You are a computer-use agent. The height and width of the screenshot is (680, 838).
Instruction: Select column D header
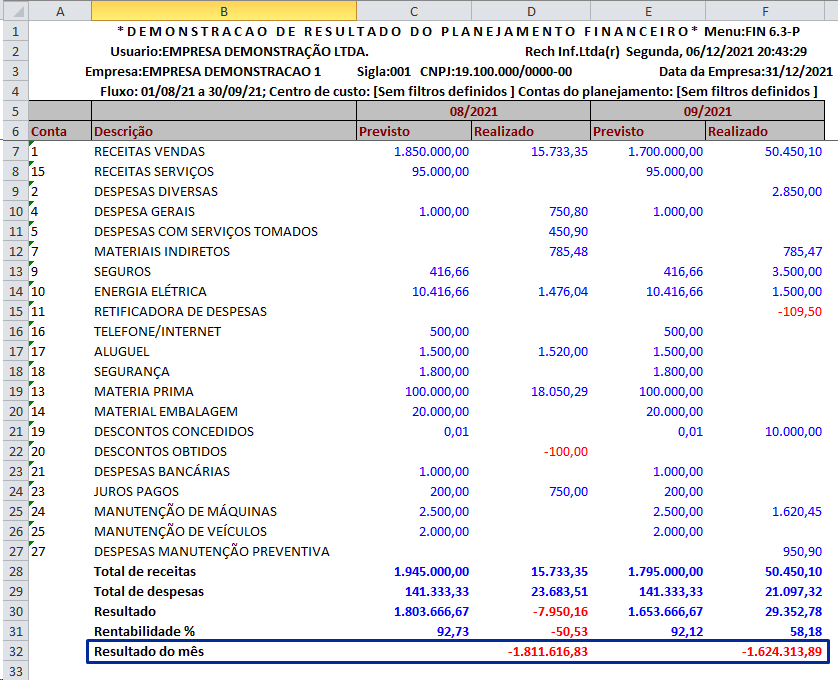[x=530, y=11]
